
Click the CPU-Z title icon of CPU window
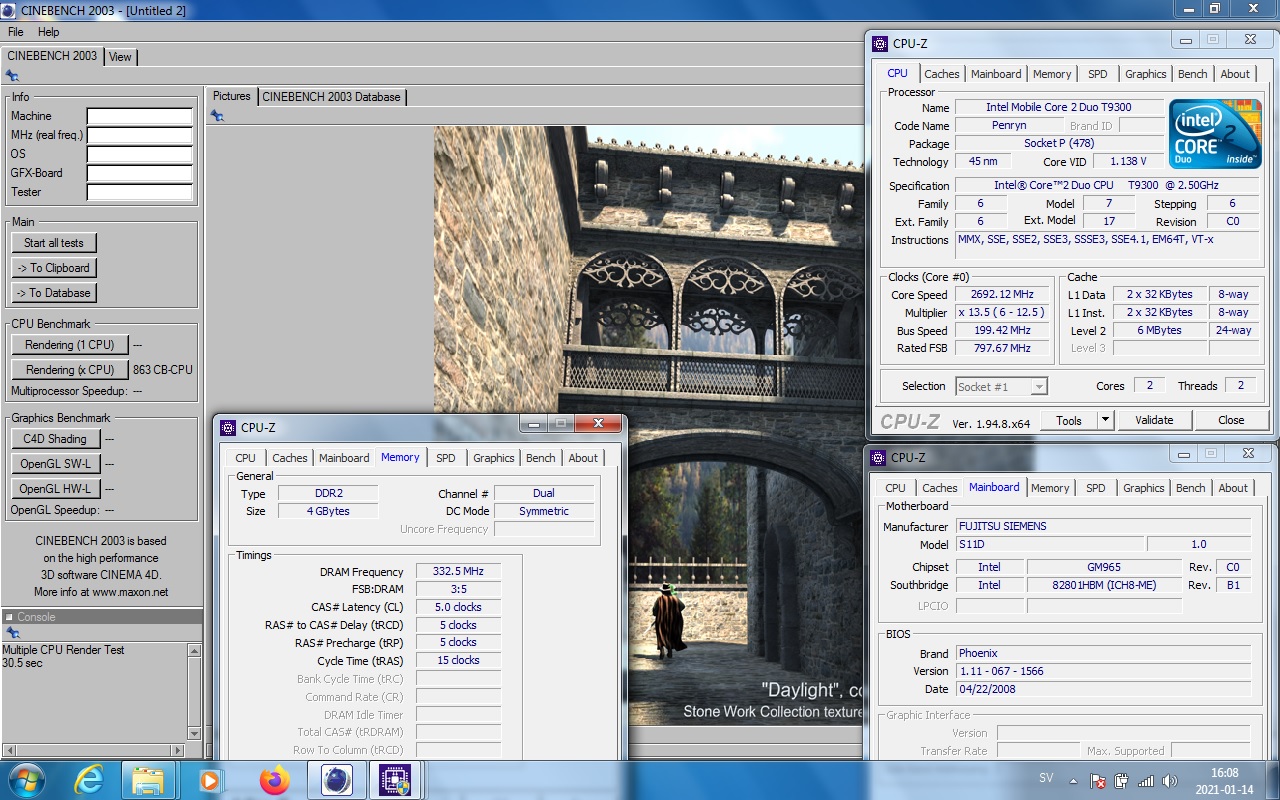(x=880, y=44)
